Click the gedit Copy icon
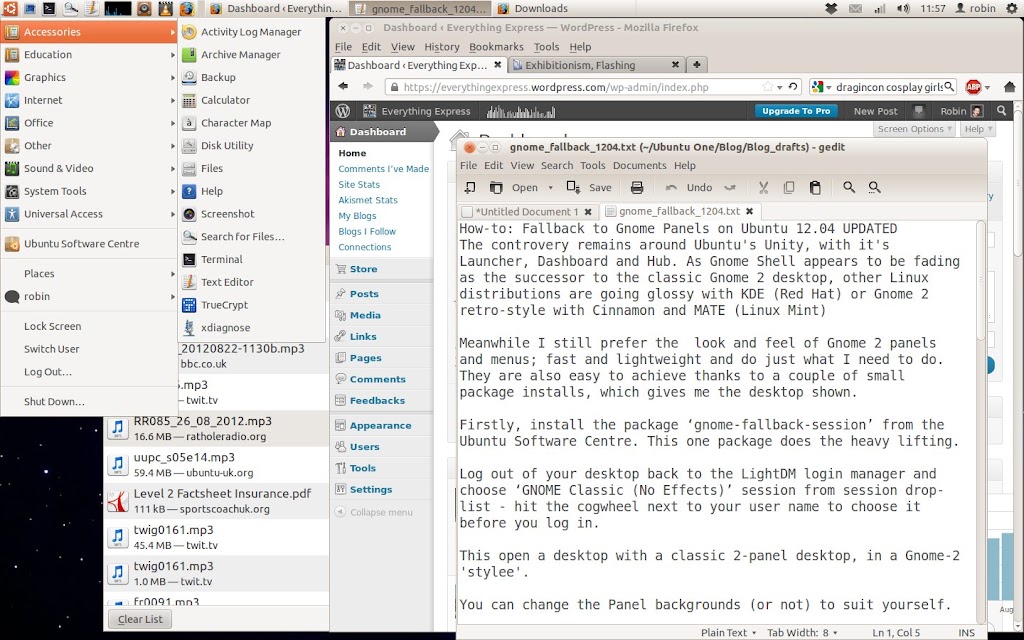 789,187
